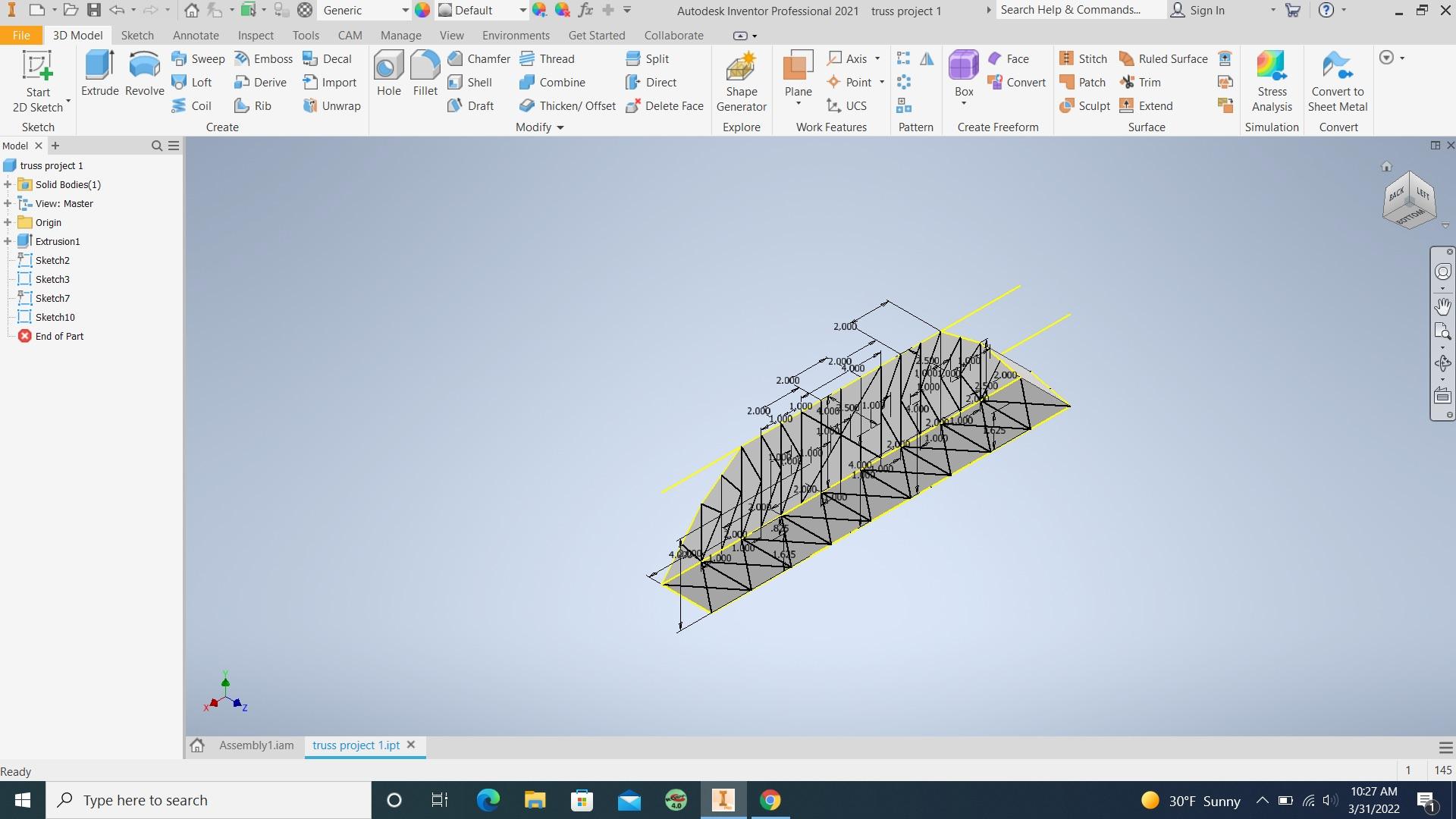Expand the Solid Bodies(1) node

click(x=8, y=184)
